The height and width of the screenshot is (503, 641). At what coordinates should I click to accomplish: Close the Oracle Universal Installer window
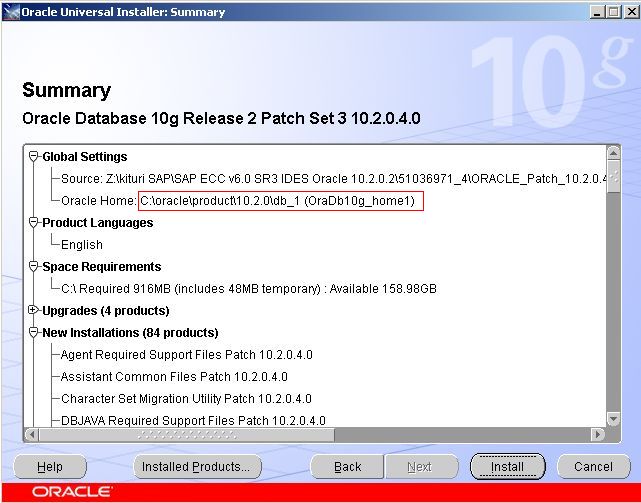[631, 12]
